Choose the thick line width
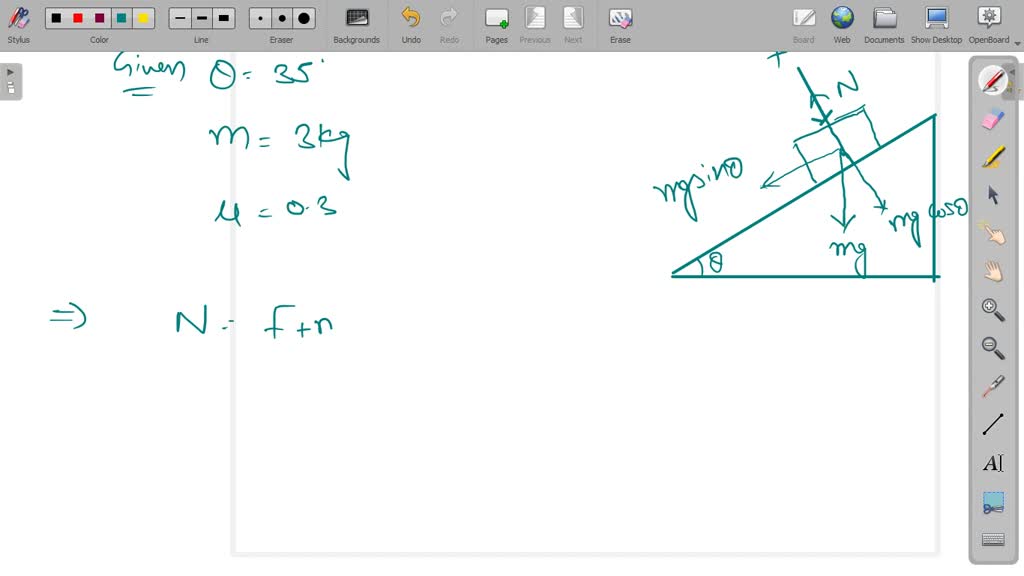Image resolution: width=1024 pixels, height=576 pixels. click(223, 18)
